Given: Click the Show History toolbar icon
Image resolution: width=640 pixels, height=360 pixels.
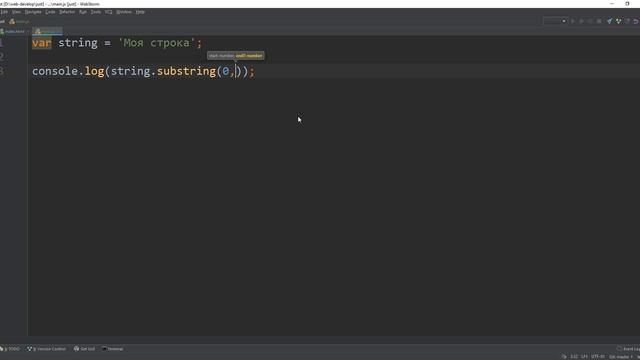Looking at the screenshot, I should pos(627,21).
